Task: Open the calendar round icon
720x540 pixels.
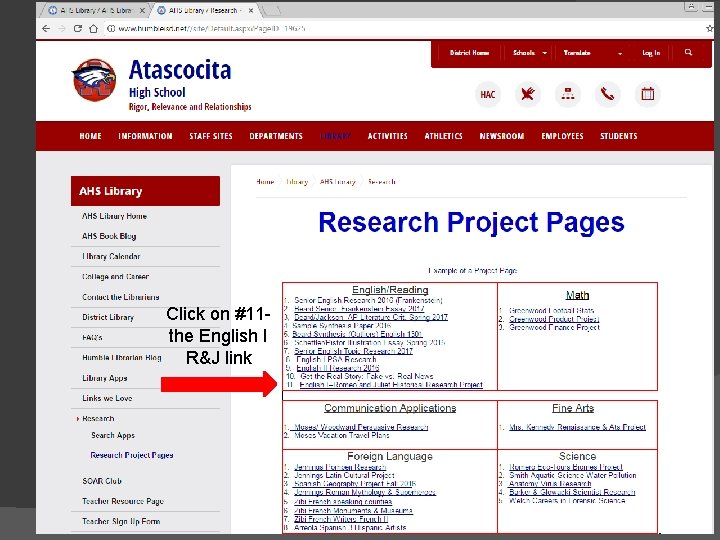Action: 647,95
